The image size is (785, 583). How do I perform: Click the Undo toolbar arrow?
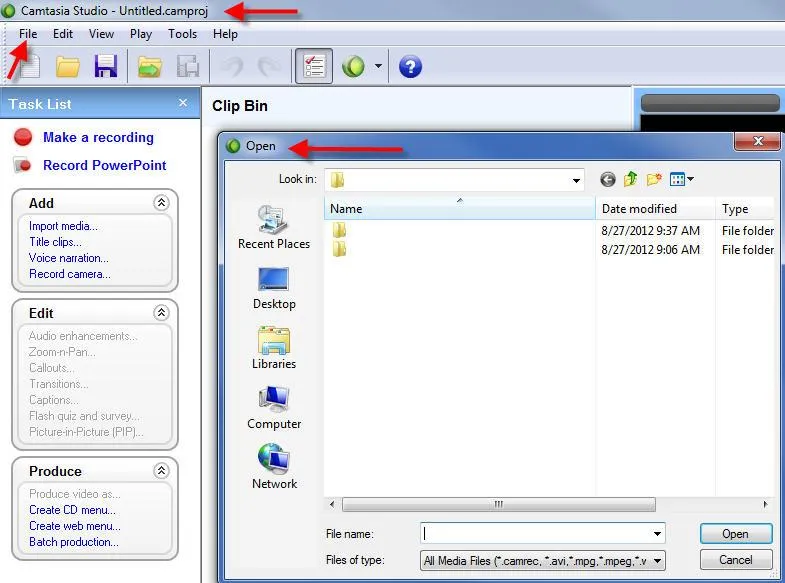[x=233, y=66]
